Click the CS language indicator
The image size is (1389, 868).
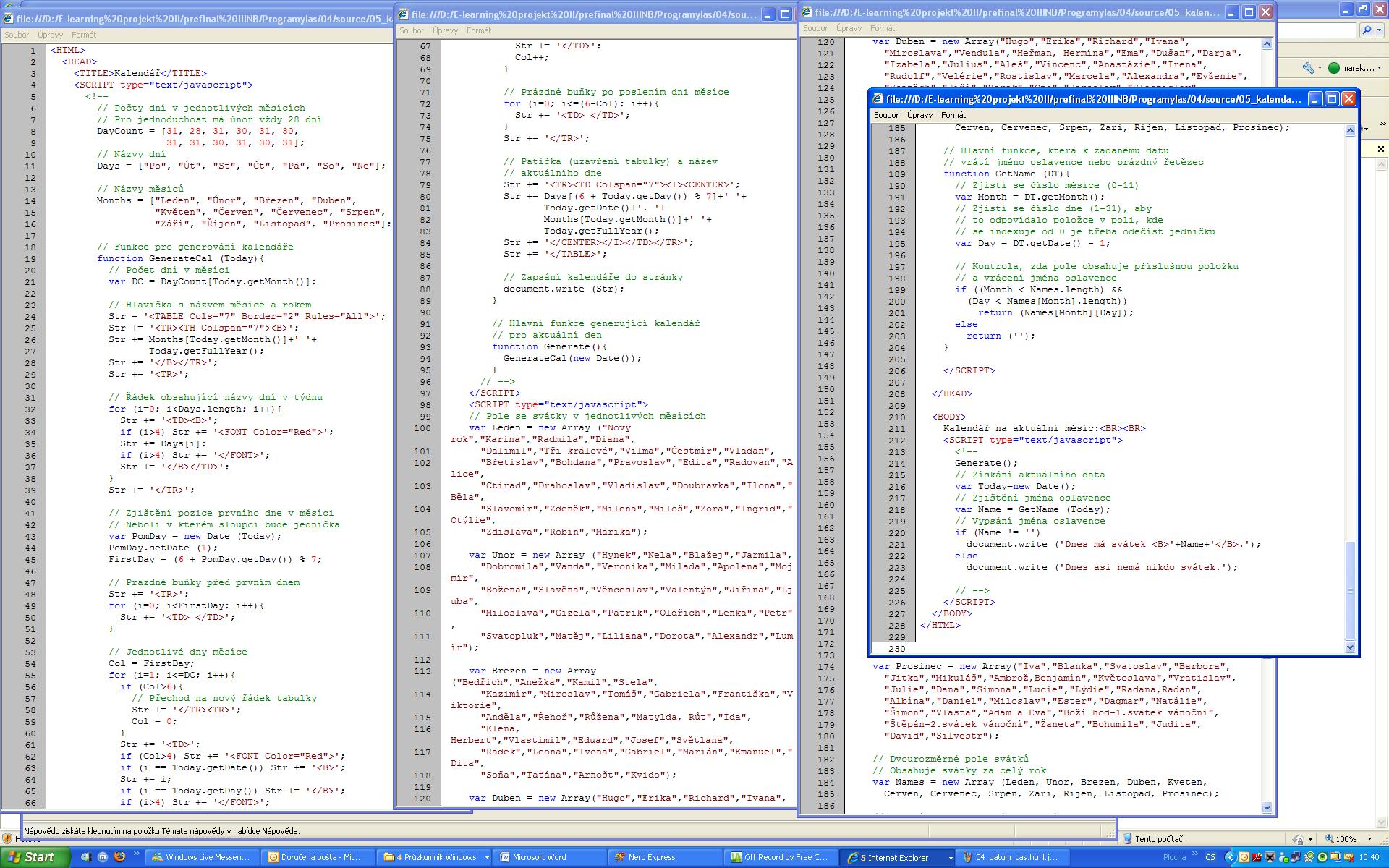(1210, 857)
